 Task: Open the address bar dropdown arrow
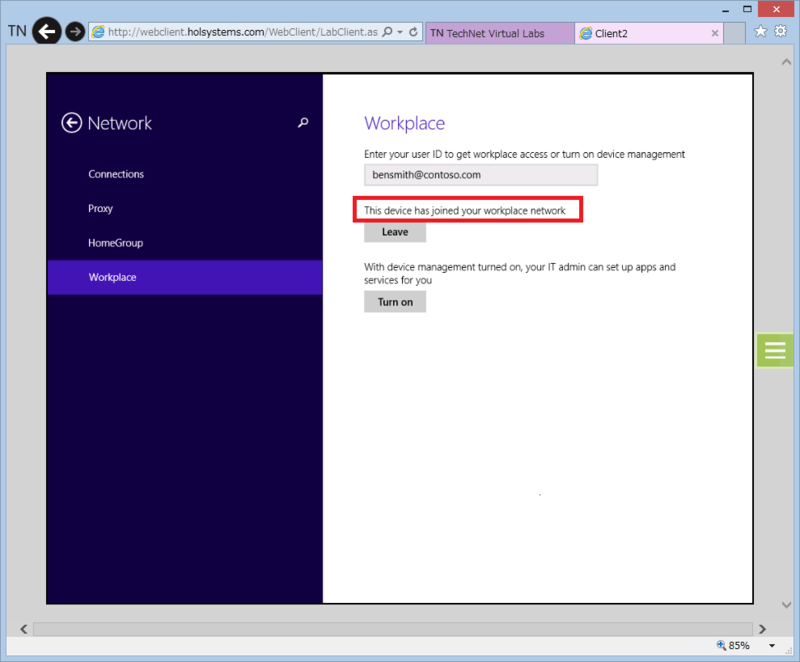[x=400, y=32]
